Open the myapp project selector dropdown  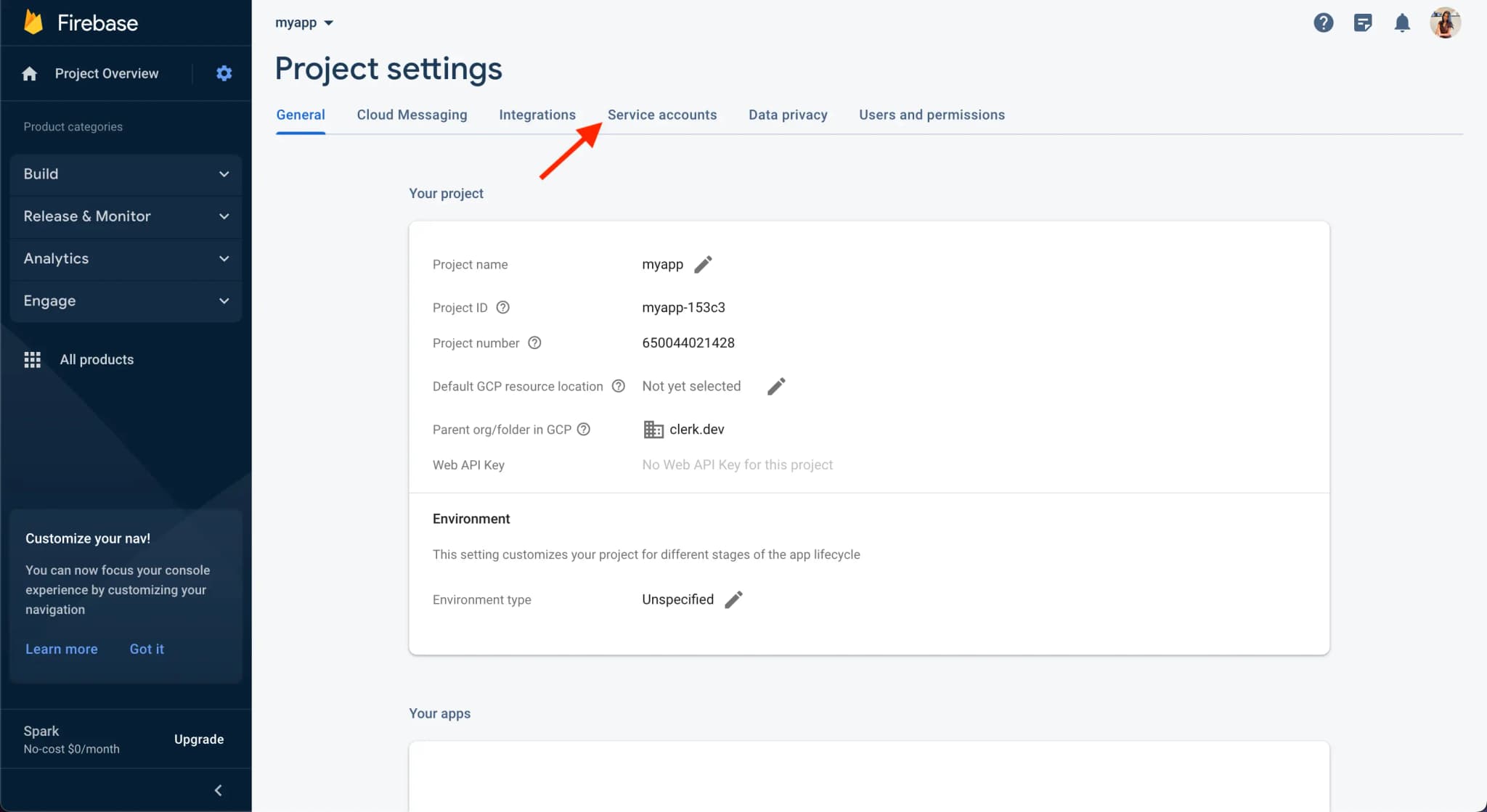304,22
